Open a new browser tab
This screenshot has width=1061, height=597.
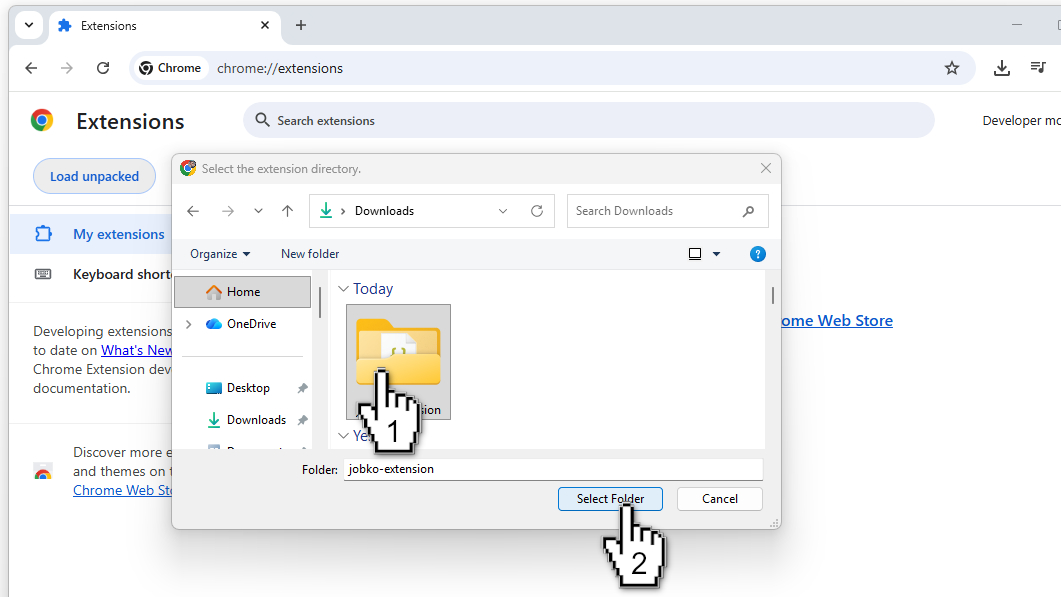300,25
